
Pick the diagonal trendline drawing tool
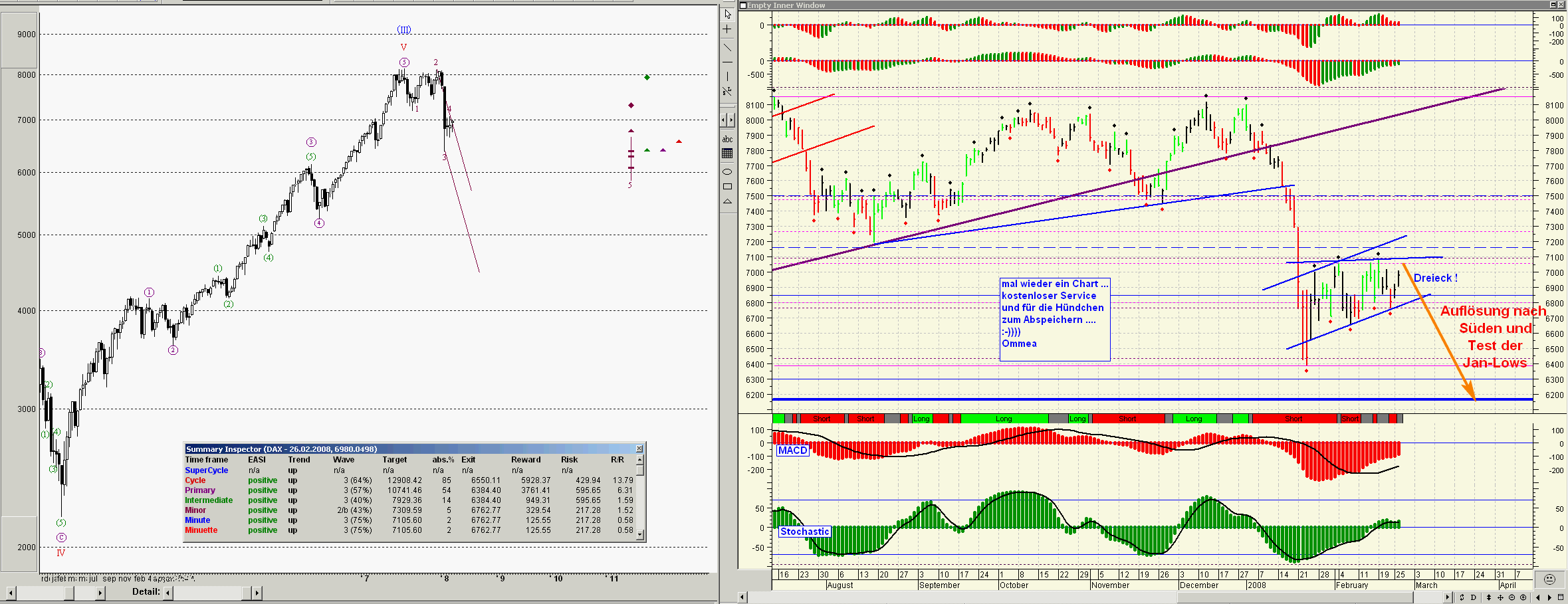pos(727,47)
